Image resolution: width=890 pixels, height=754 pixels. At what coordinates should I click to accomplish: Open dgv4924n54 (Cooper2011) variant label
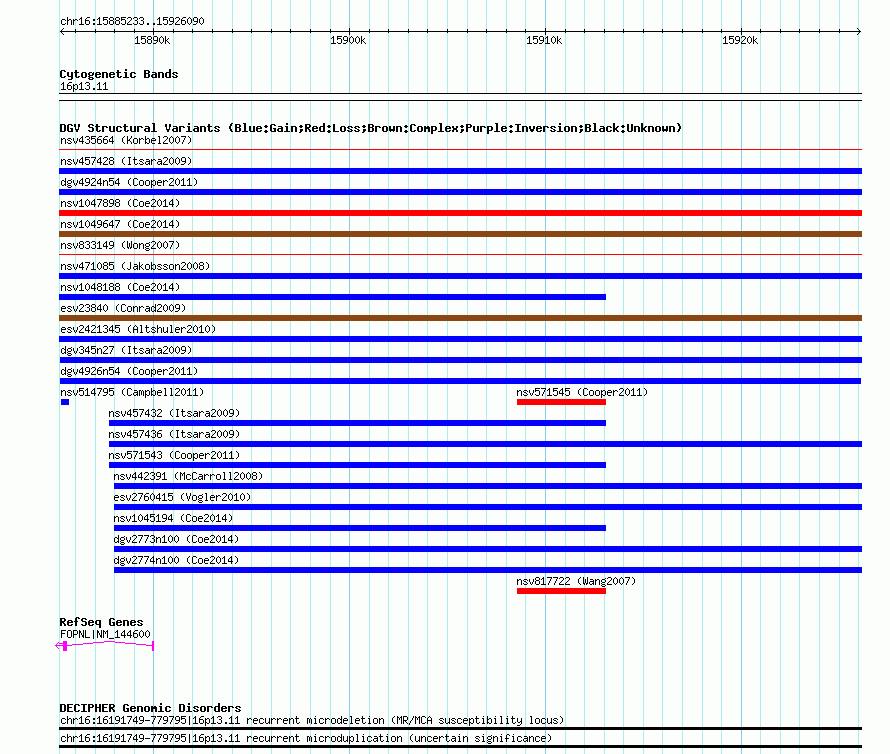click(x=129, y=182)
